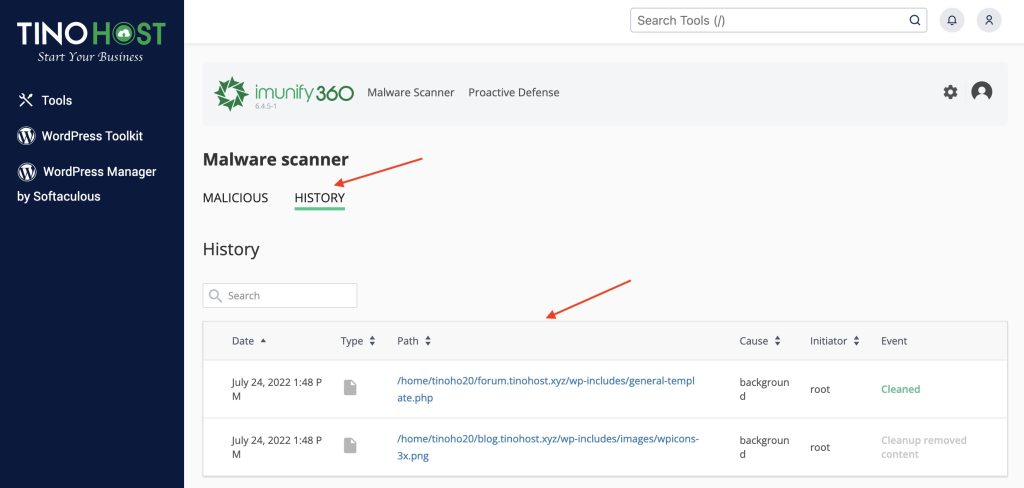
Task: Click the imunify version number 6.4.5-1
Action: click(x=266, y=106)
